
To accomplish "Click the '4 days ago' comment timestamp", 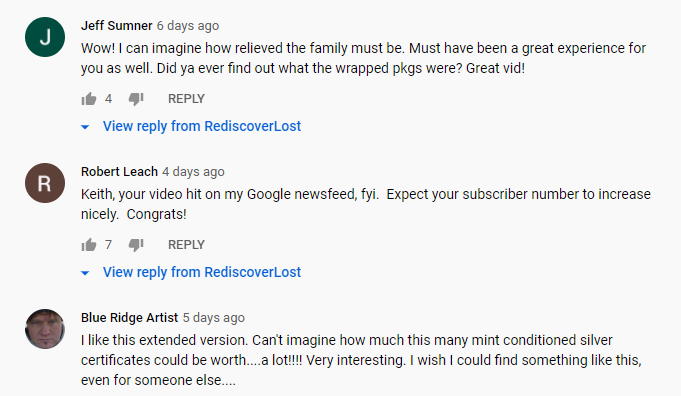I will click(194, 172).
